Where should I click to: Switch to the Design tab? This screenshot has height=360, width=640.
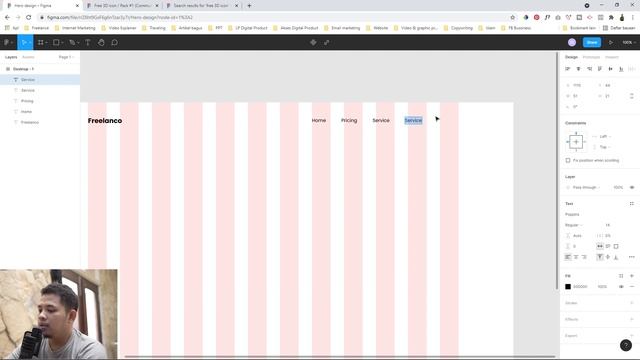point(571,57)
